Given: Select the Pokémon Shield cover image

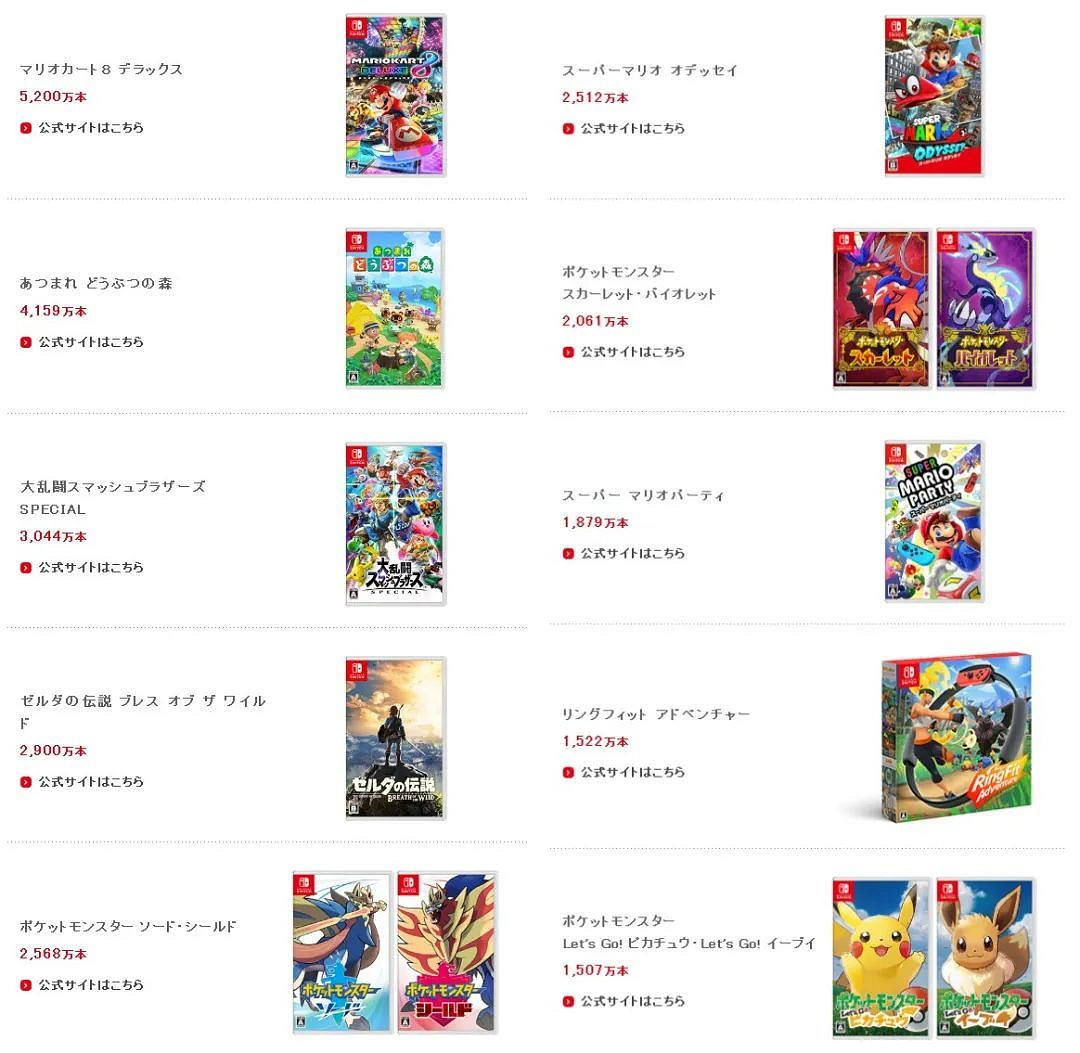Looking at the screenshot, I should [x=447, y=952].
